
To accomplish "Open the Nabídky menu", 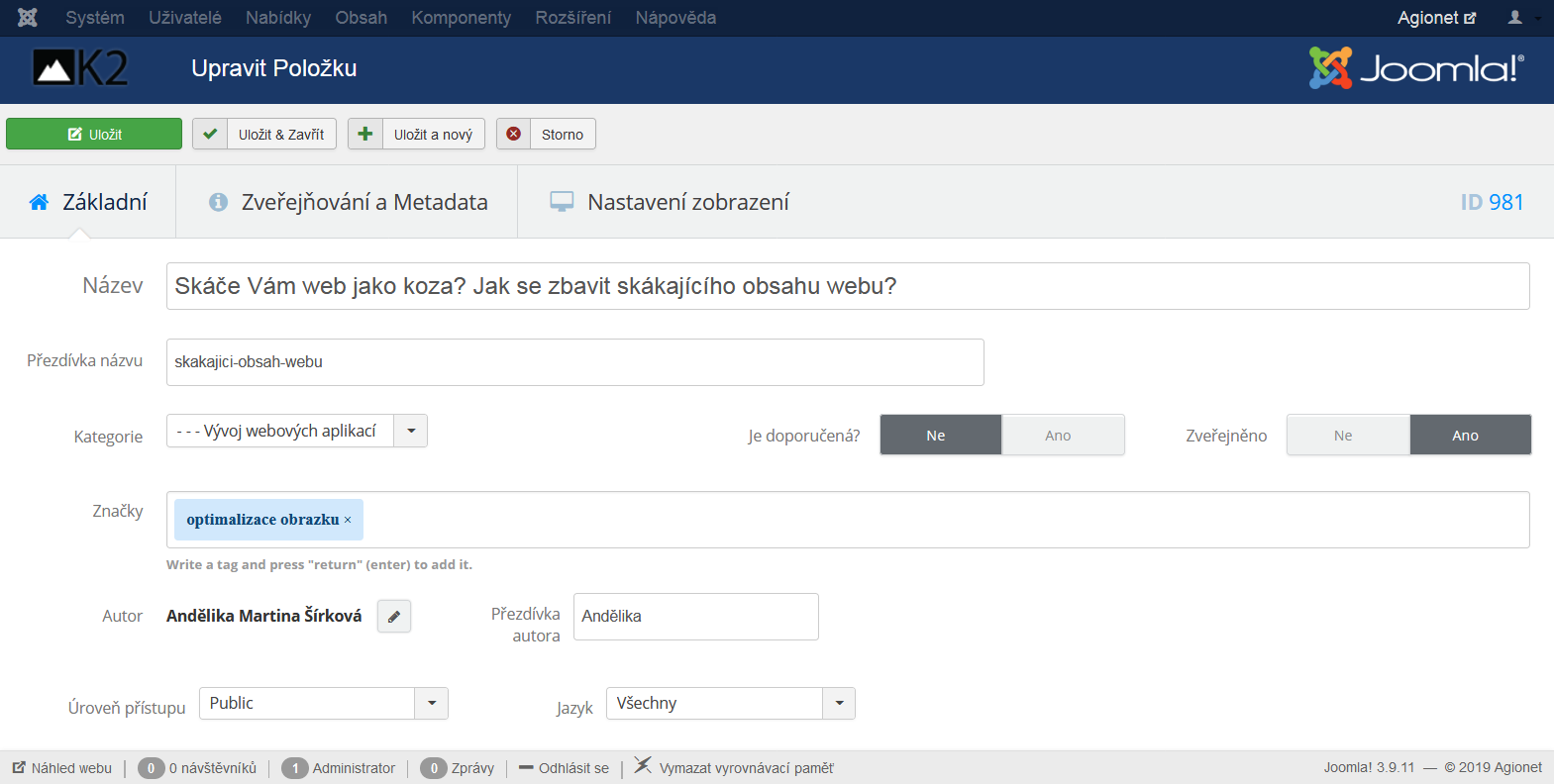I will point(278,18).
